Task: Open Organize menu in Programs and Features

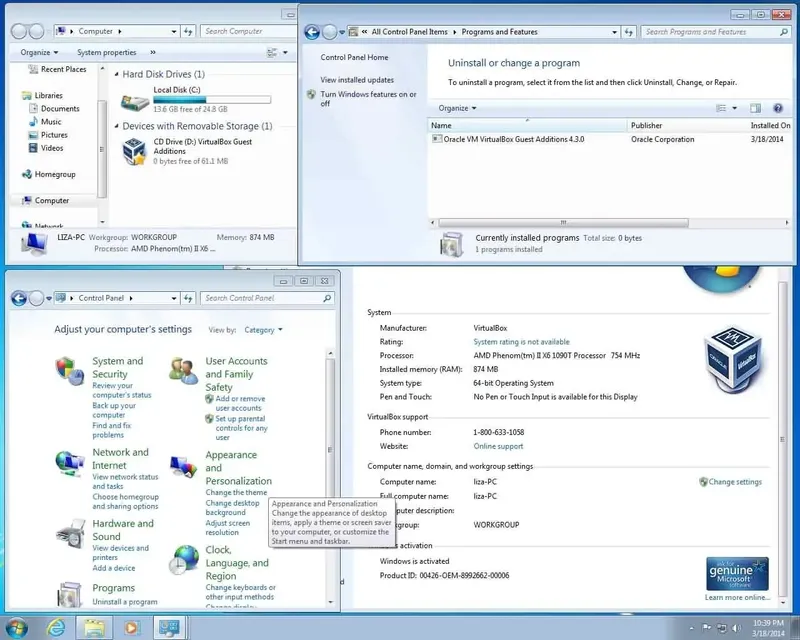Action: (457, 108)
